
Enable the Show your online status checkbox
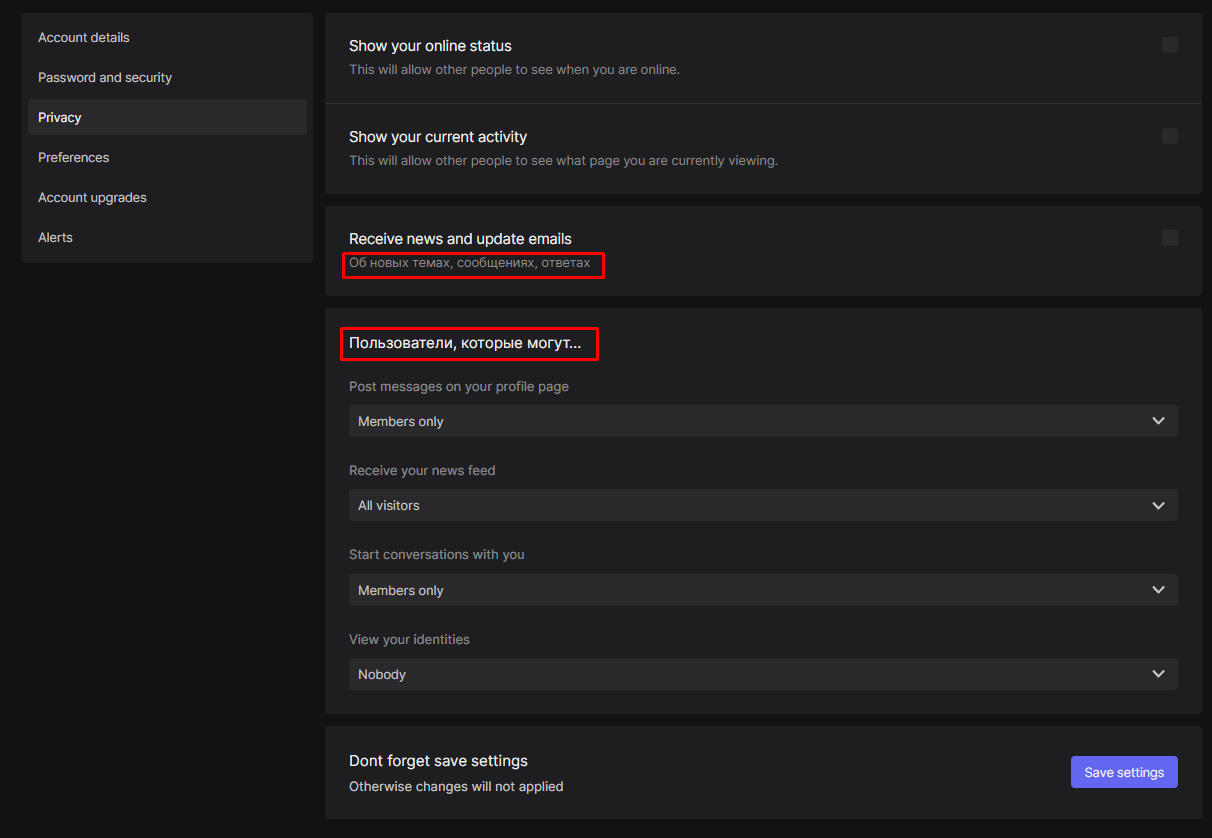[x=1170, y=45]
